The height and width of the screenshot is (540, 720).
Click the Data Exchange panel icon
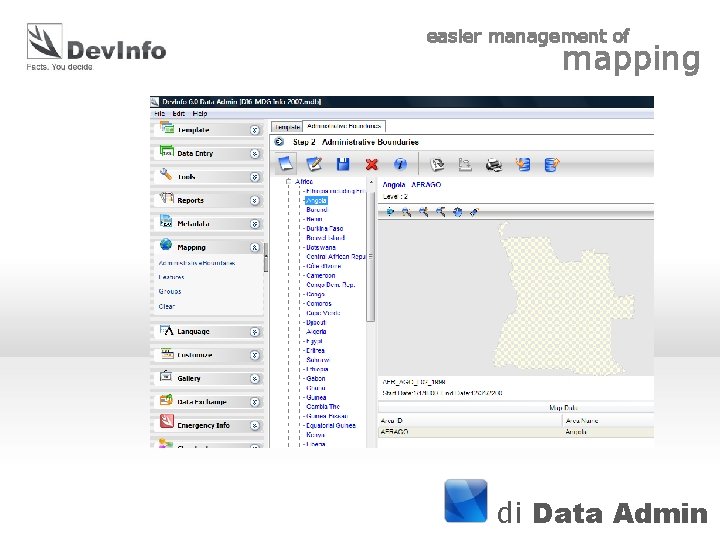pyautogui.click(x=166, y=400)
